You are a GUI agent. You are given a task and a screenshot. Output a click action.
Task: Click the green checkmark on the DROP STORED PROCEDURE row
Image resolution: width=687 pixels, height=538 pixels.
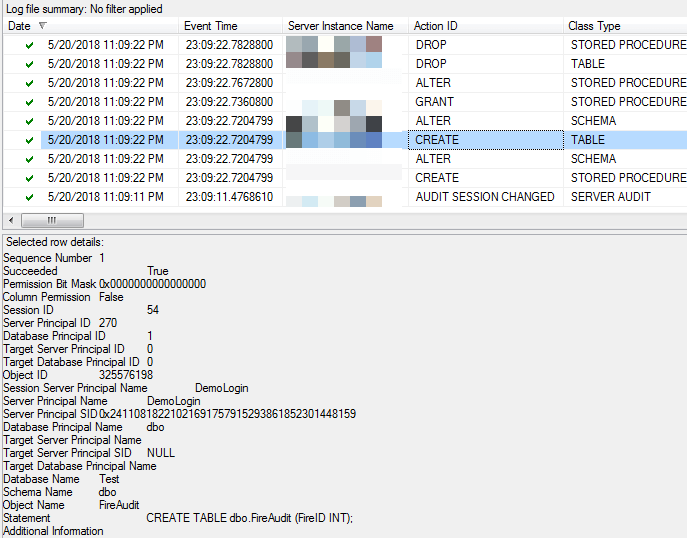(30, 45)
